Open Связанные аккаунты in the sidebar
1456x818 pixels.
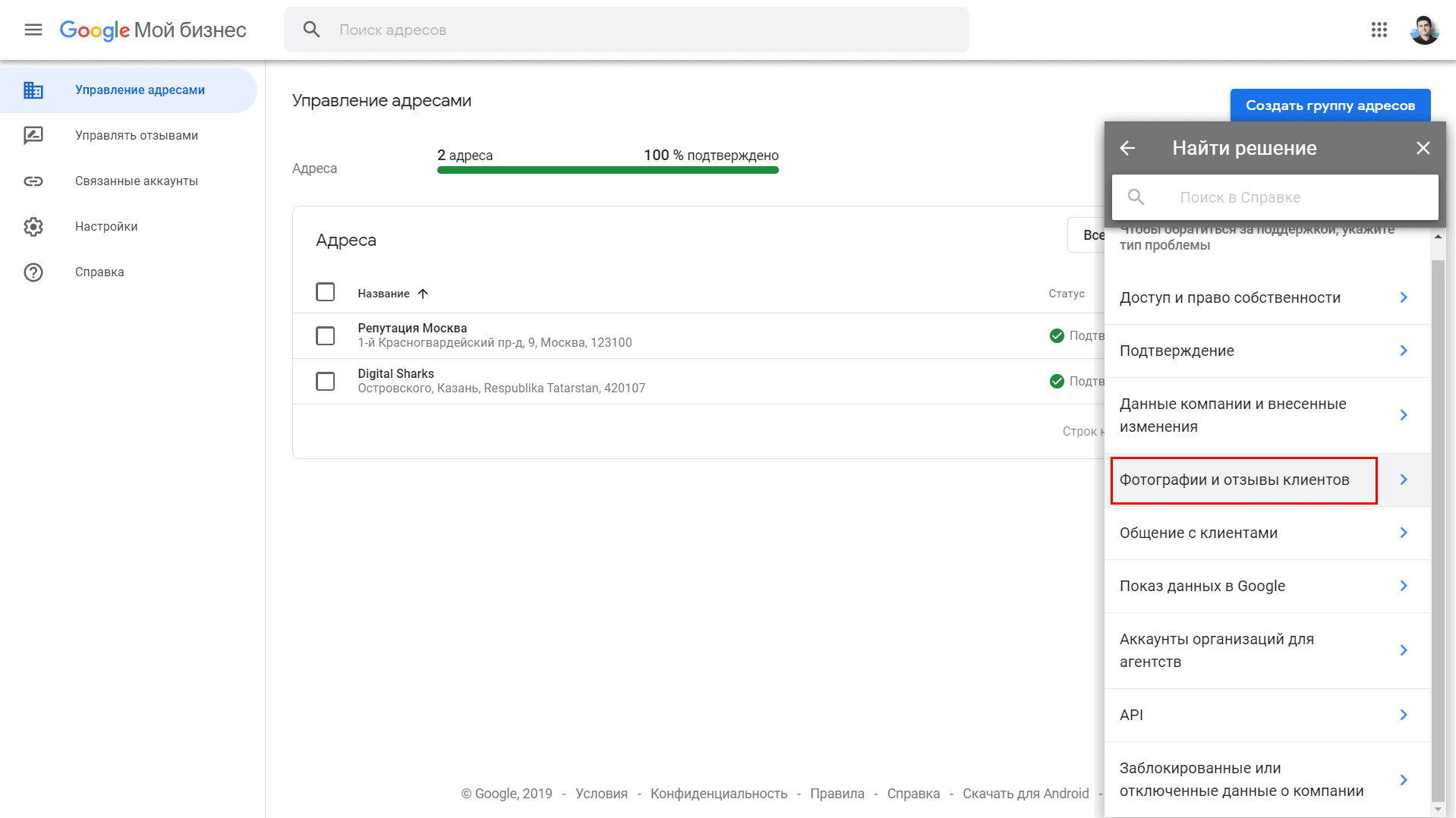point(128,181)
